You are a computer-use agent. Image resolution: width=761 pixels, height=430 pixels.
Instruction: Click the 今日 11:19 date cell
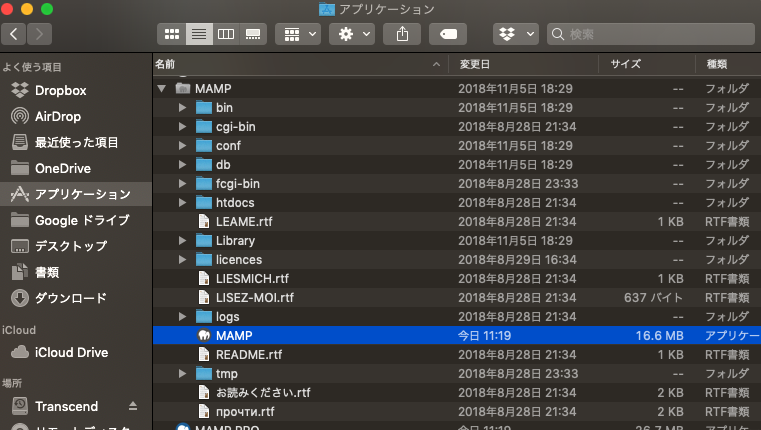click(x=484, y=335)
